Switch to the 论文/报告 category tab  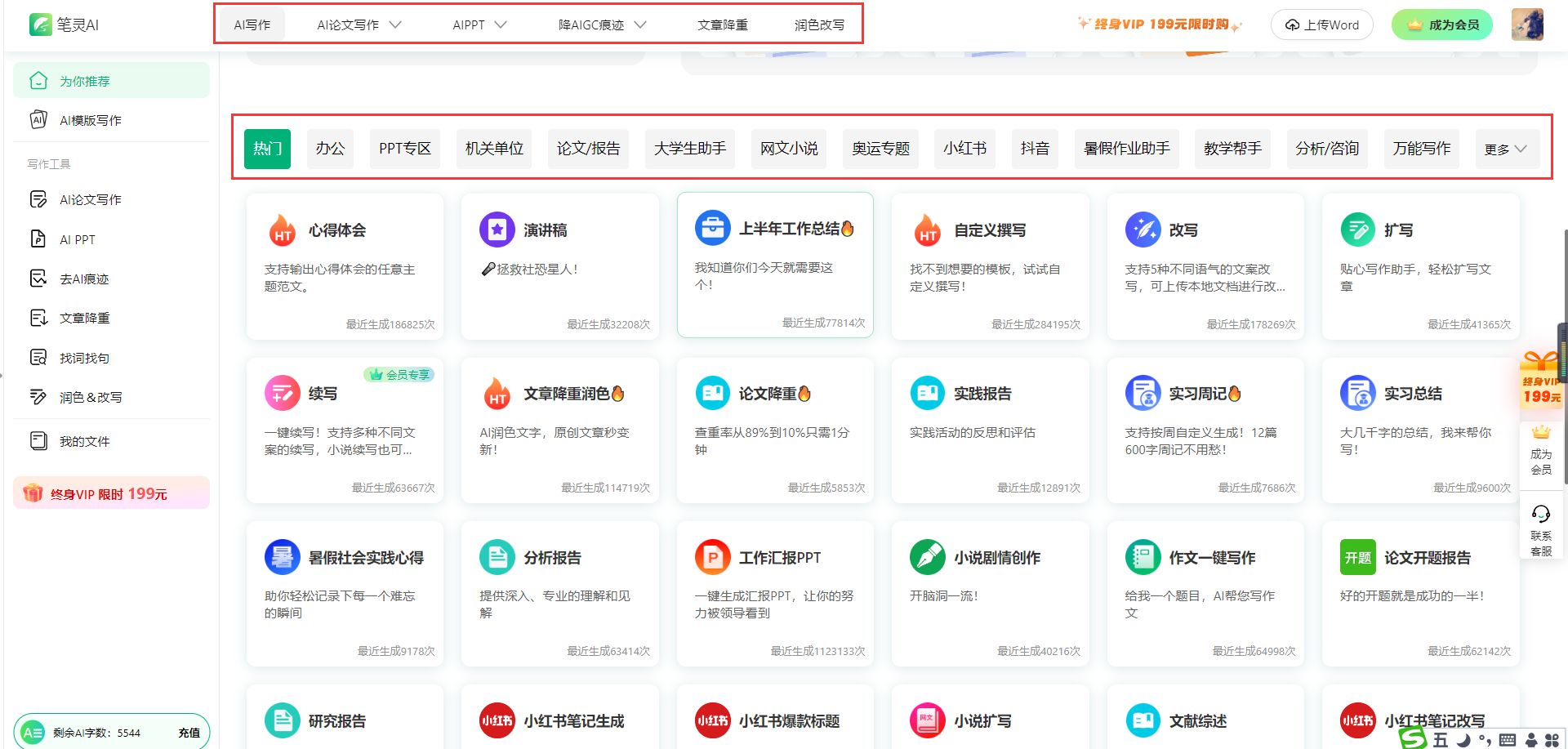pyautogui.click(x=588, y=149)
